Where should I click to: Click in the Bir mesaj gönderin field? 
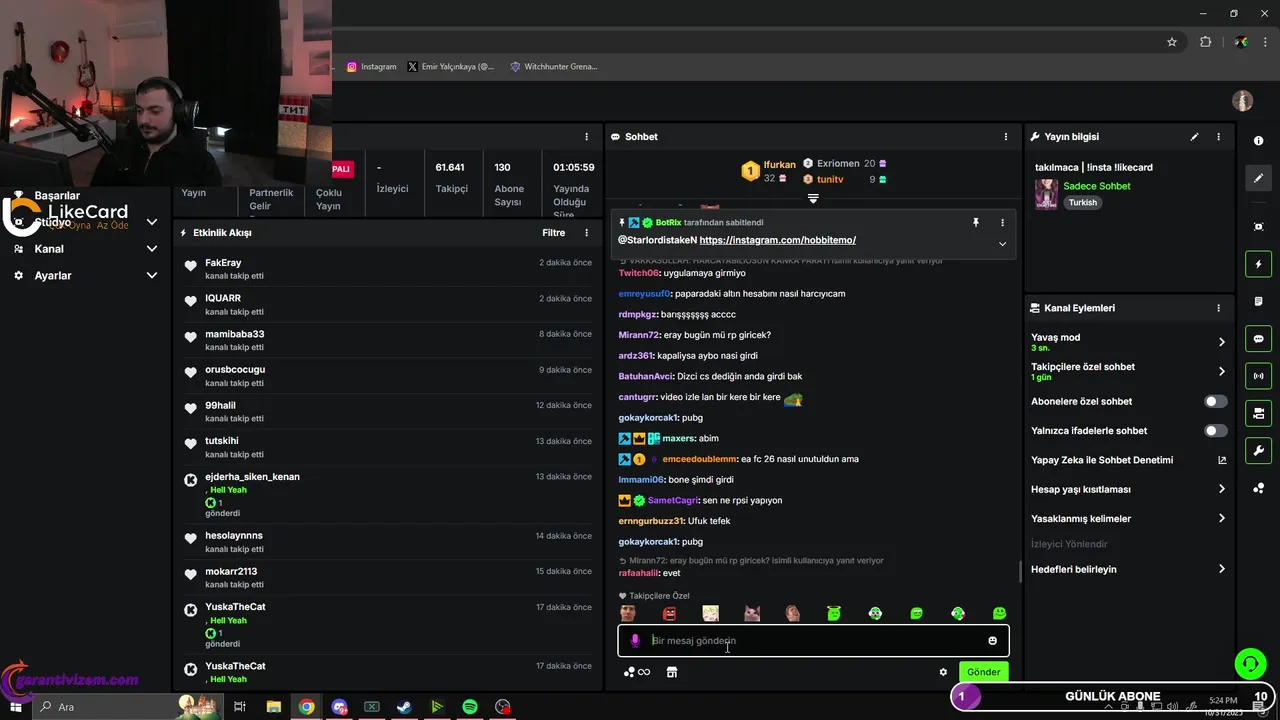pyautogui.click(x=813, y=641)
